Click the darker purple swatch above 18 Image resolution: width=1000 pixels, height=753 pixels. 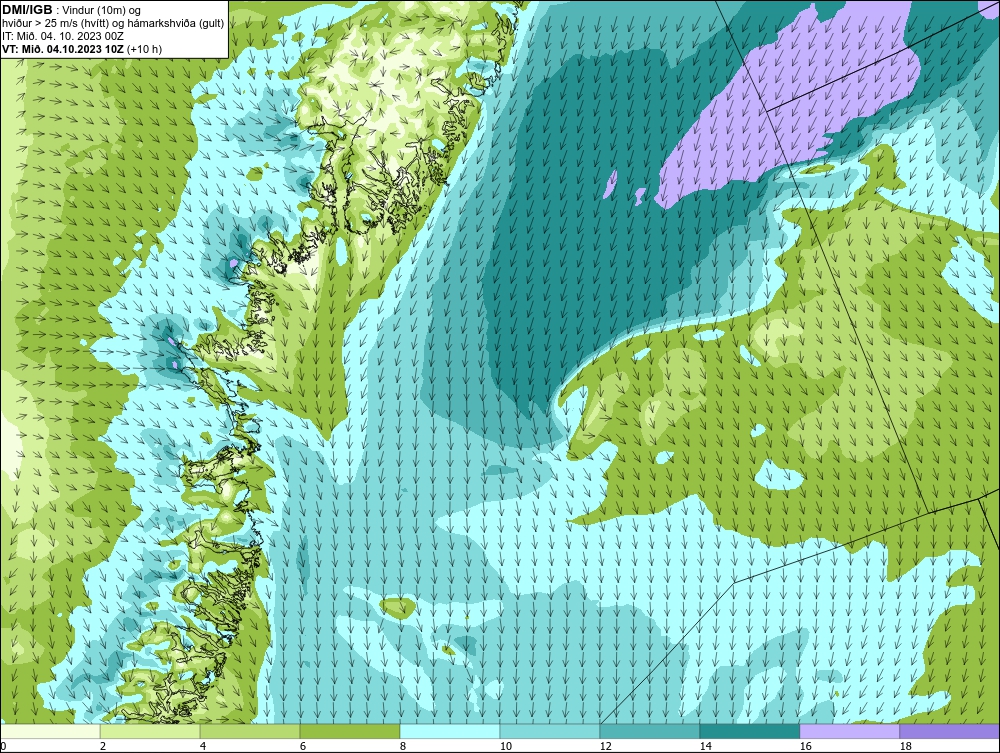pos(950,731)
